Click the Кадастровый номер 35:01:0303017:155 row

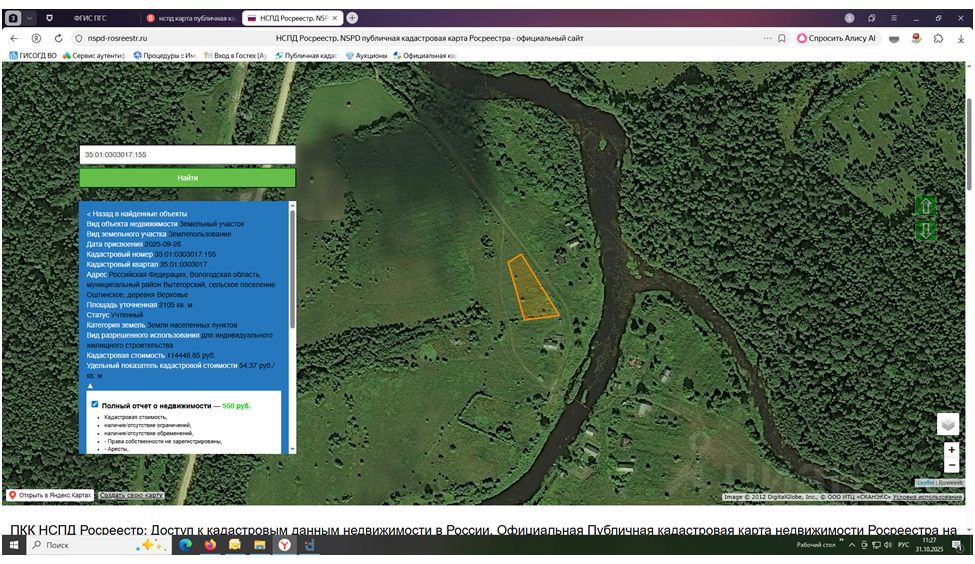(151, 254)
